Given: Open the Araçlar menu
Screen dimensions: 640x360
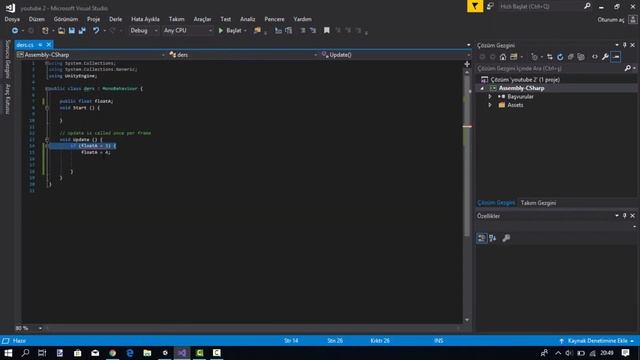Looking at the screenshot, I should pos(202,19).
